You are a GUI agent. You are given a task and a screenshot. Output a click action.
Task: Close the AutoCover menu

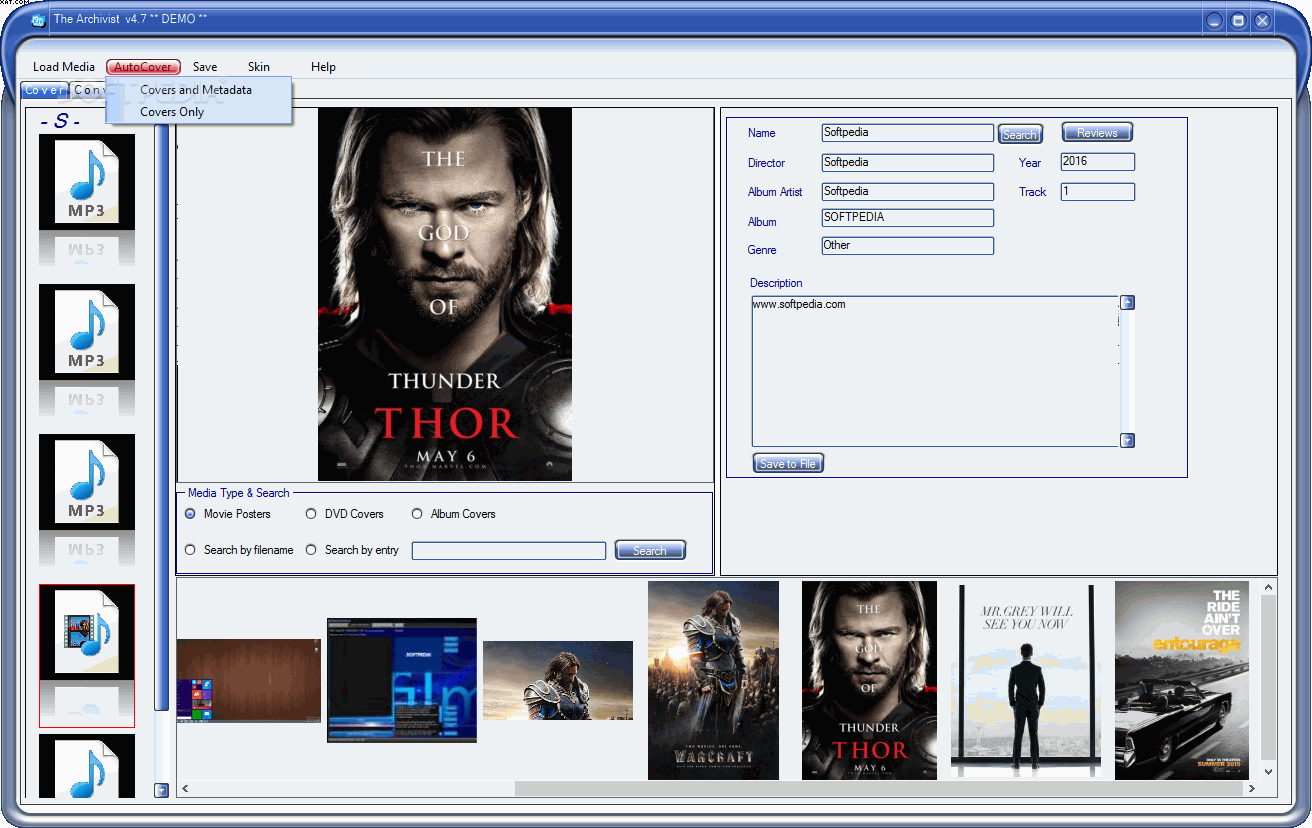[x=143, y=67]
